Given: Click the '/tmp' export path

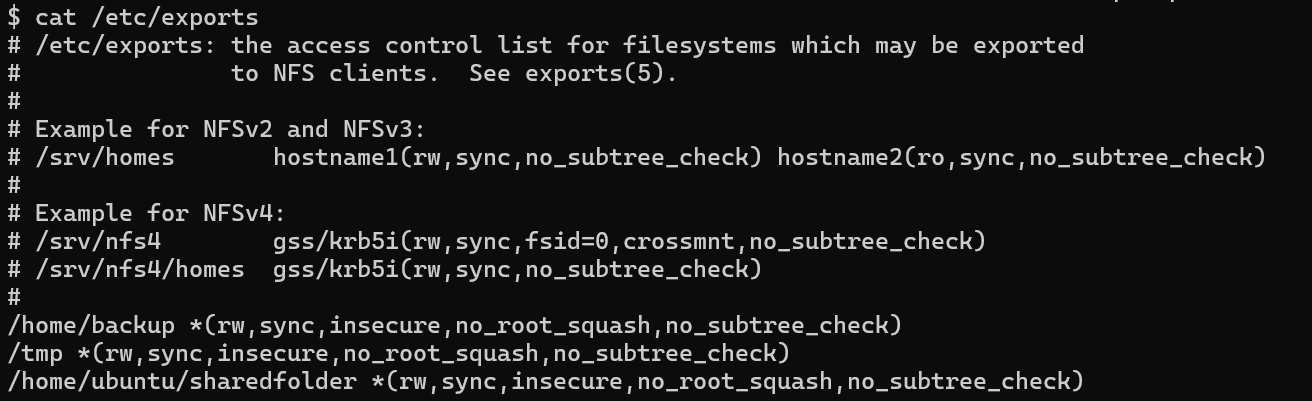Looking at the screenshot, I should point(35,353).
